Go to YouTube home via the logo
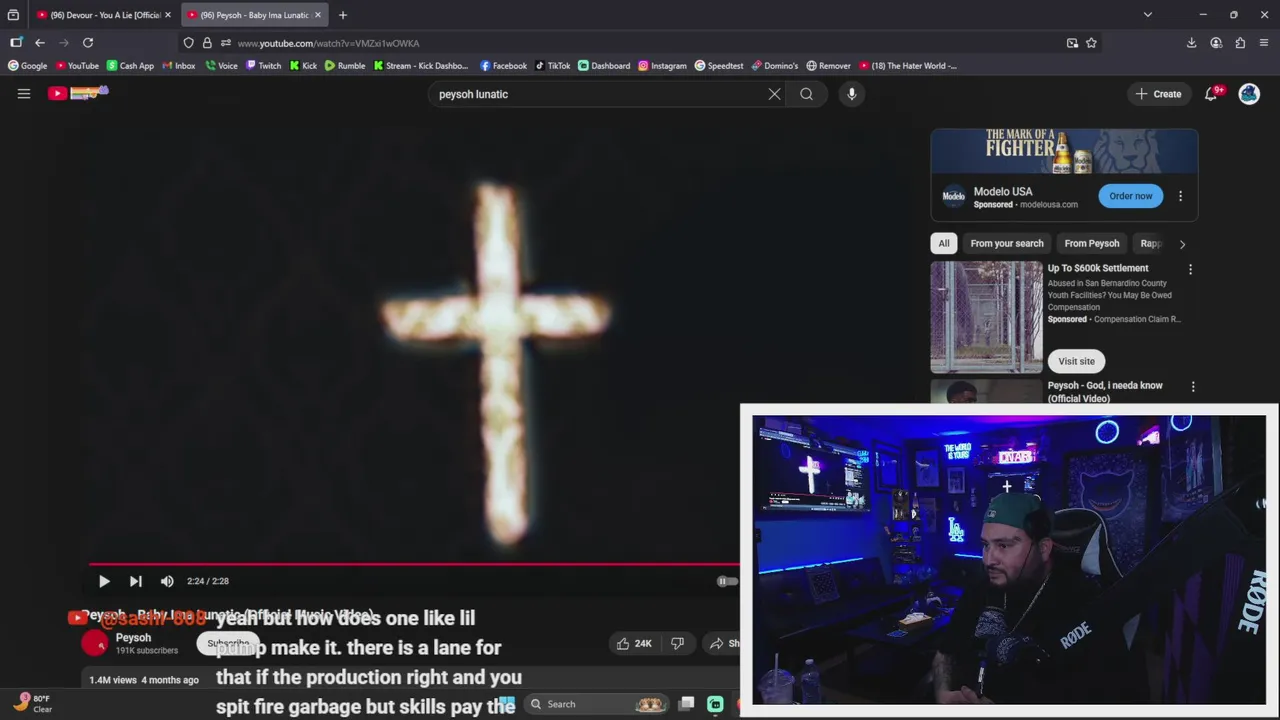This screenshot has height=720, width=1280. point(78,93)
